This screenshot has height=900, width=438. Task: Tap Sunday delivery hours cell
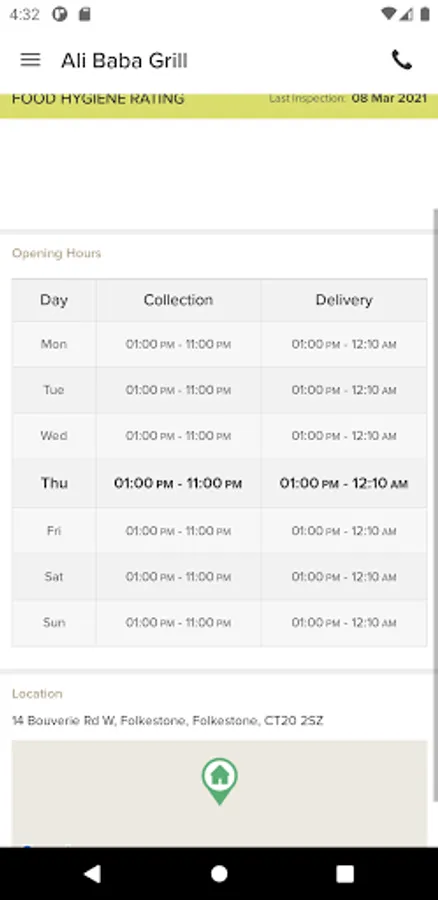[x=344, y=623]
